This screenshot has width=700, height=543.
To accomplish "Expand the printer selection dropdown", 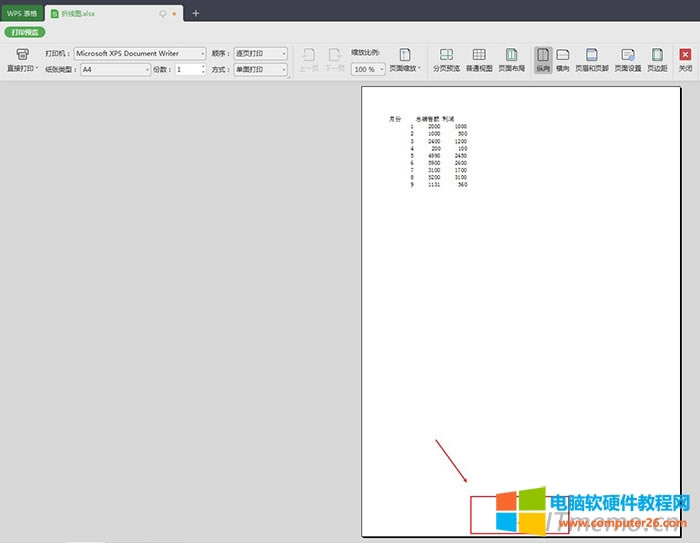I will pyautogui.click(x=202, y=53).
